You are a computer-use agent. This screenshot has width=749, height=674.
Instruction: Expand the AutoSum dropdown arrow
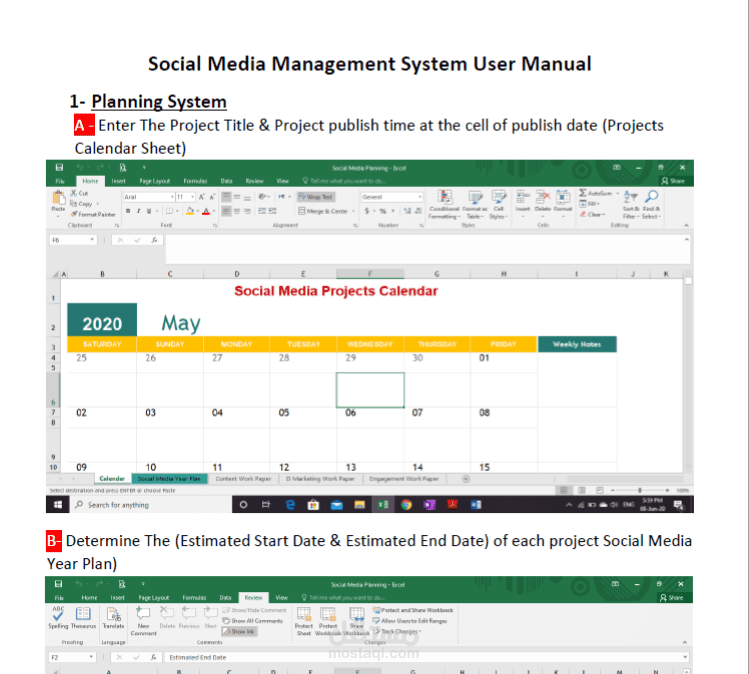[x=617, y=193]
